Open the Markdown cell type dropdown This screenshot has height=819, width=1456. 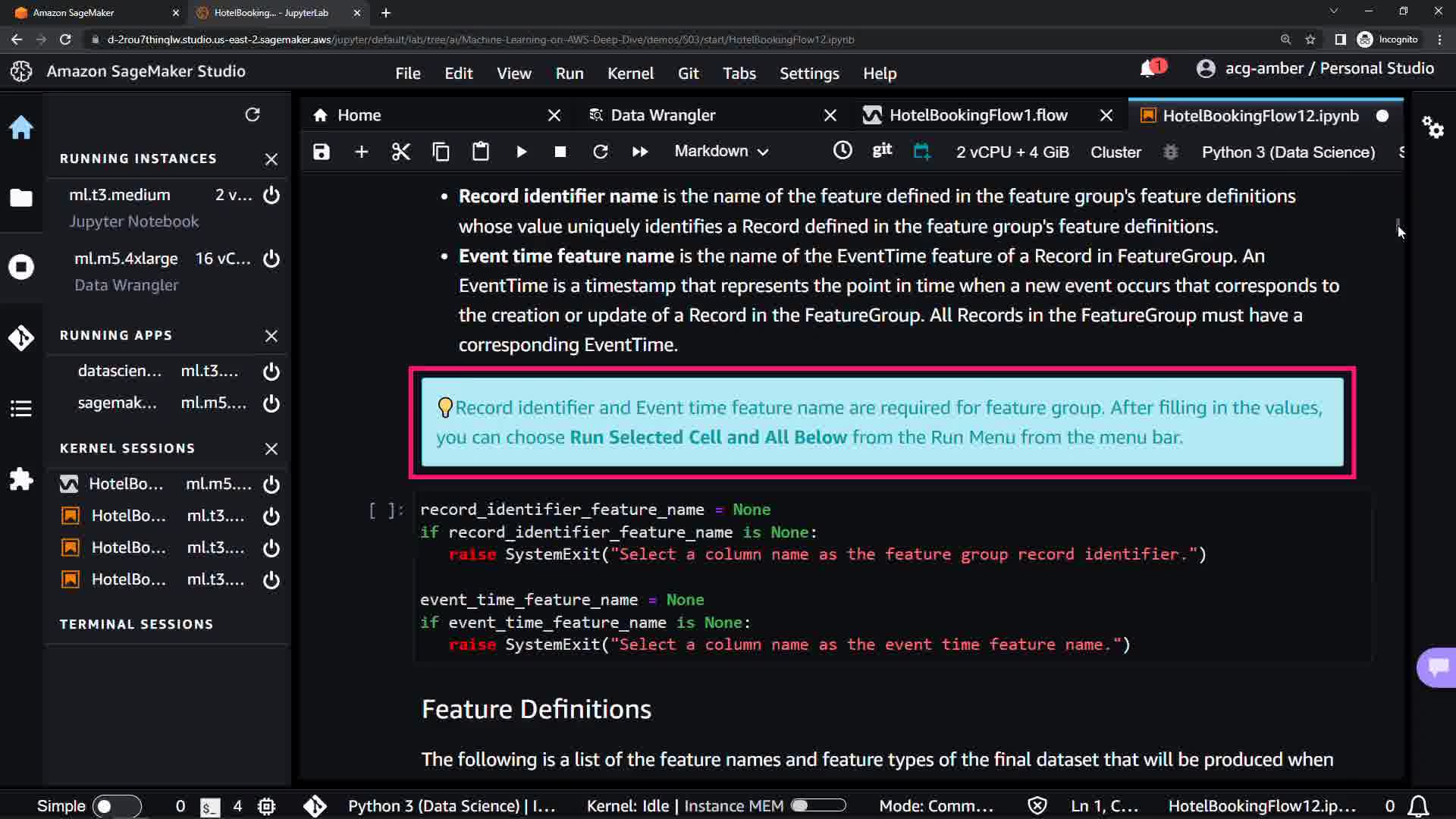pos(721,152)
